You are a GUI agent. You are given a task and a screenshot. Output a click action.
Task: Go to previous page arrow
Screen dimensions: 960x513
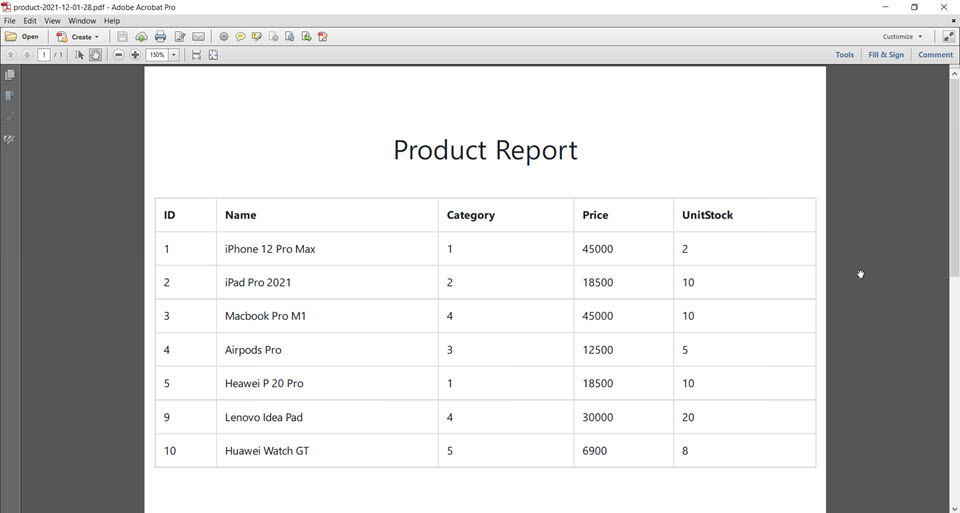(x=10, y=55)
